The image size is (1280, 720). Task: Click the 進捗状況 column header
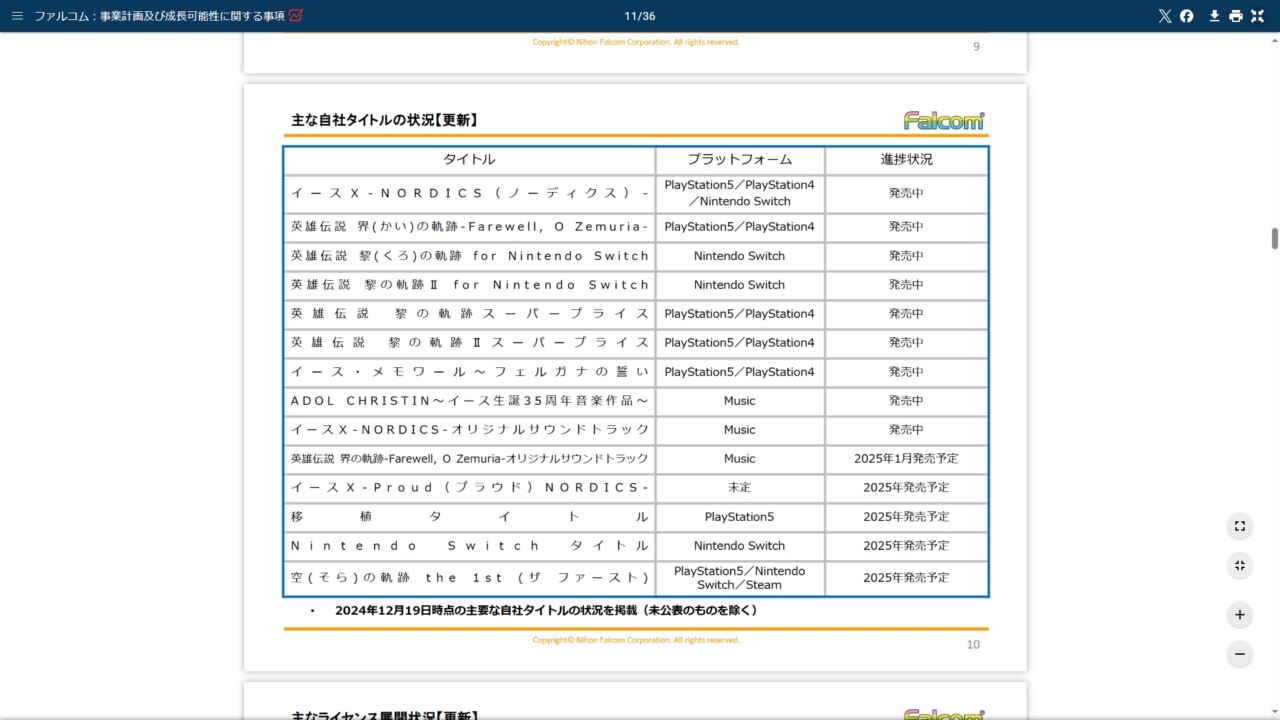pos(907,160)
